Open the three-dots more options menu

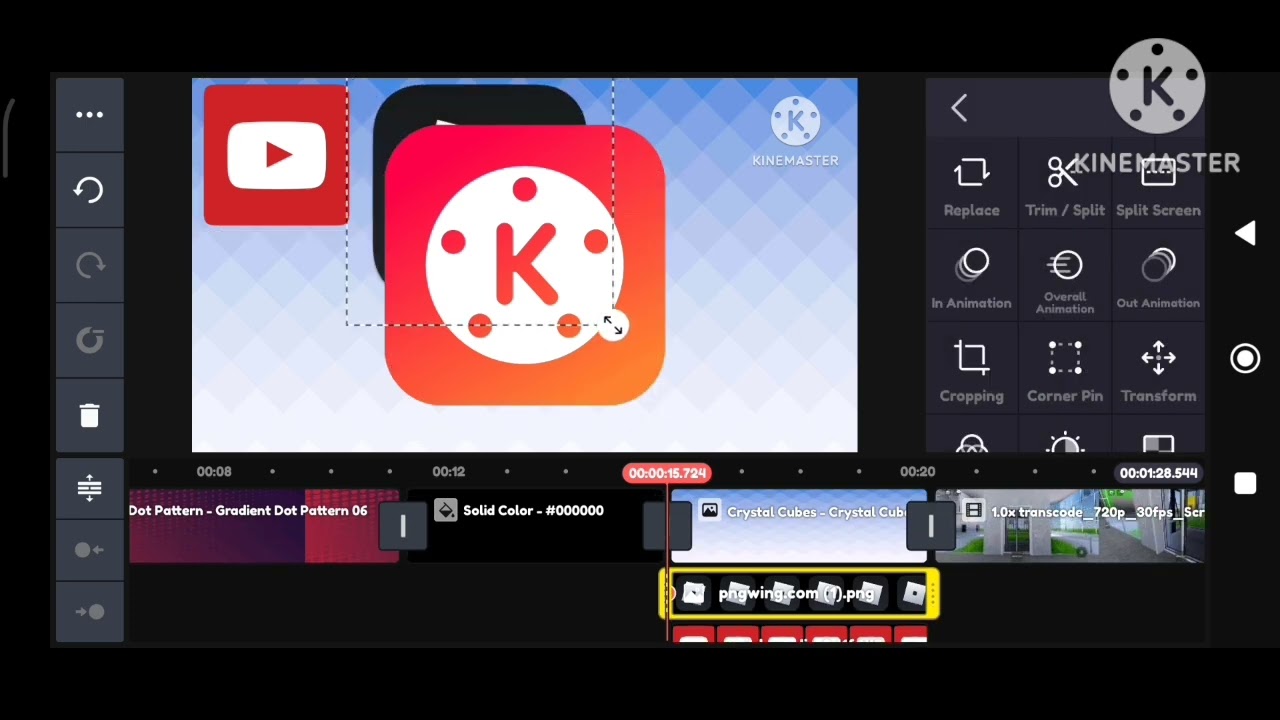tap(90, 115)
